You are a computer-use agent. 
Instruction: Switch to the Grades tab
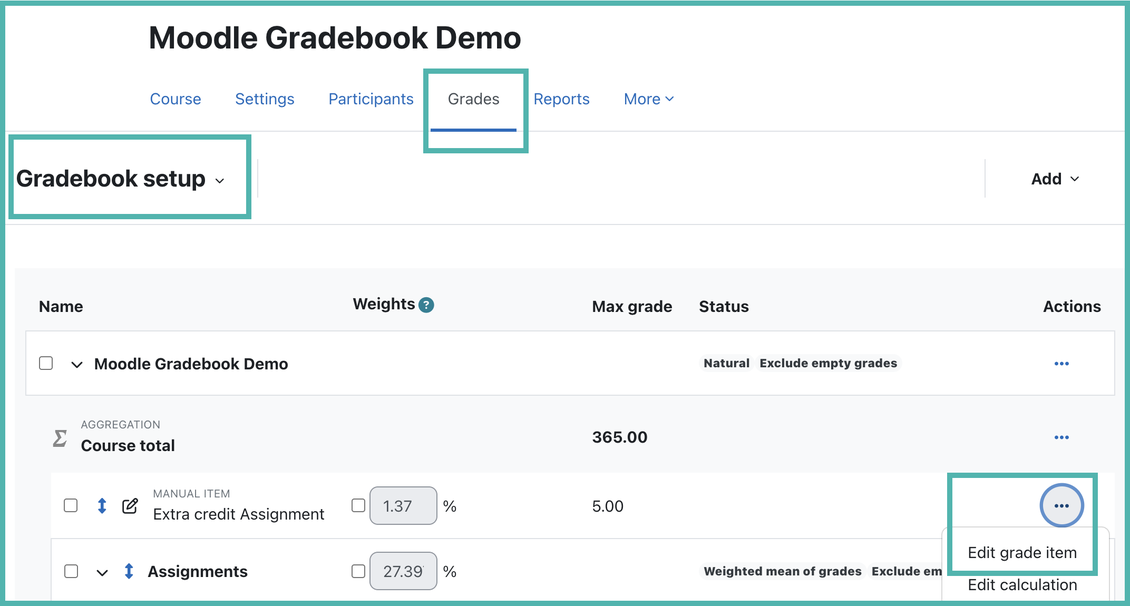coord(473,98)
